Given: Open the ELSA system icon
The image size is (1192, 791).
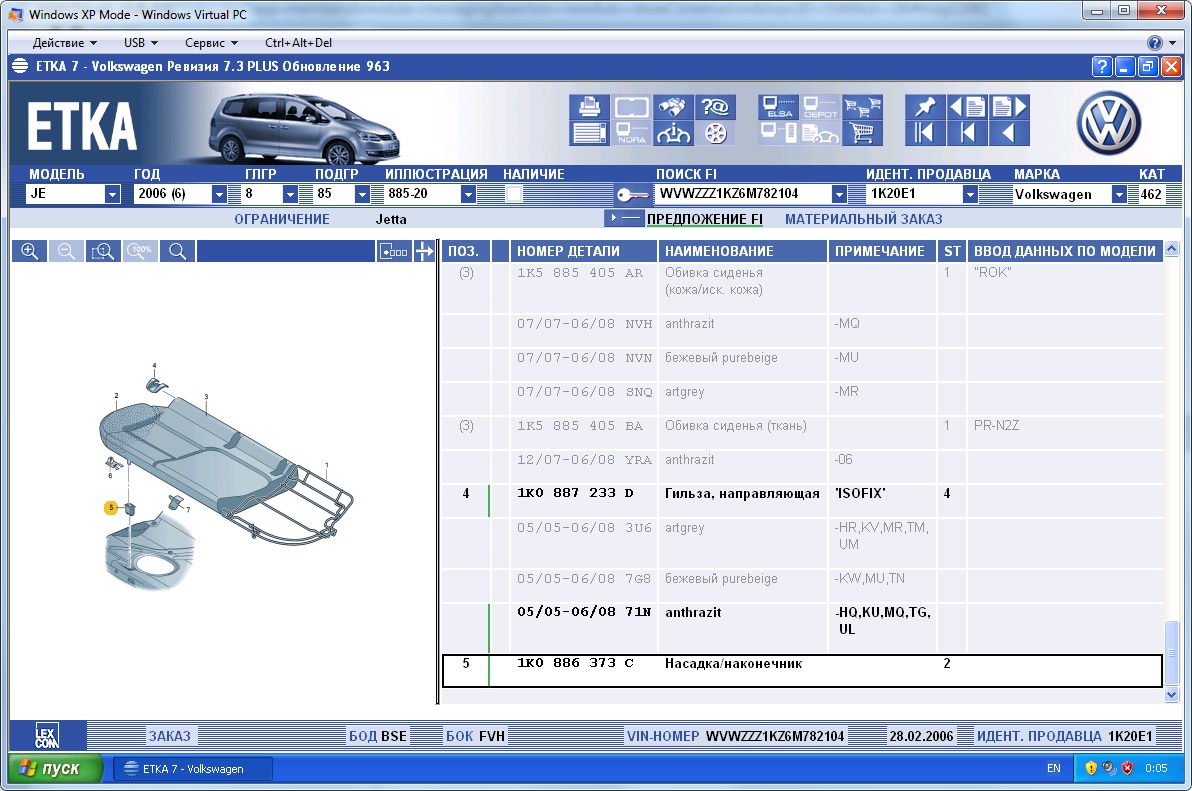Looking at the screenshot, I should pos(778,107).
